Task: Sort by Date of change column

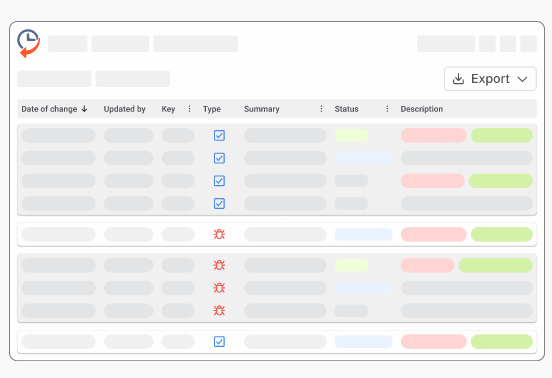Action: (49, 109)
